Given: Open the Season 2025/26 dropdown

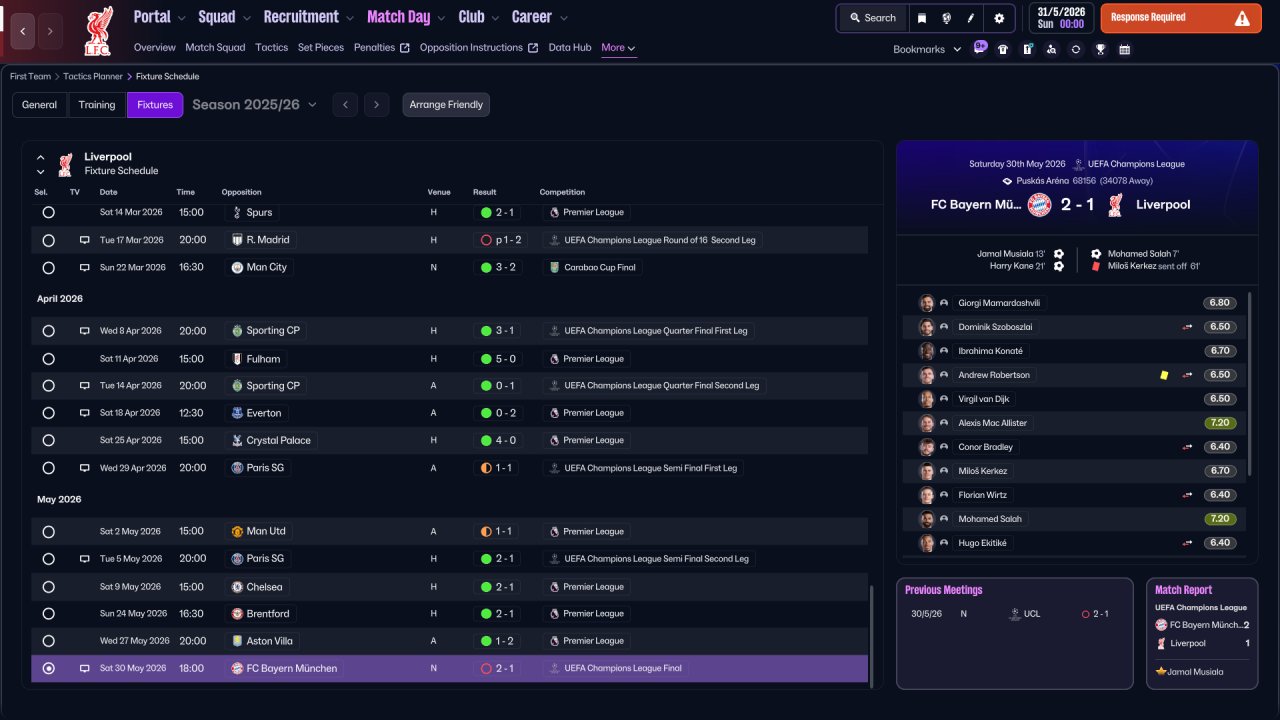Looking at the screenshot, I should (x=254, y=104).
